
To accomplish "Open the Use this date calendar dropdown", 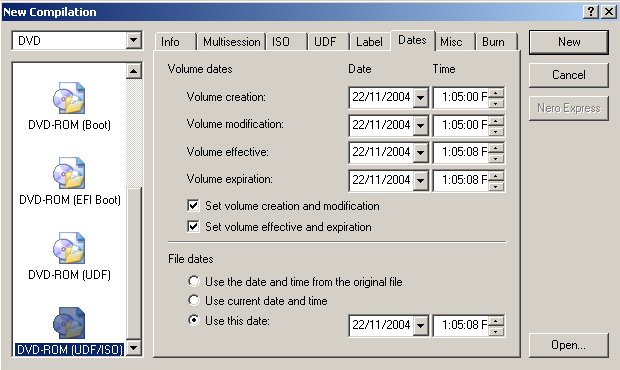I will tap(420, 326).
